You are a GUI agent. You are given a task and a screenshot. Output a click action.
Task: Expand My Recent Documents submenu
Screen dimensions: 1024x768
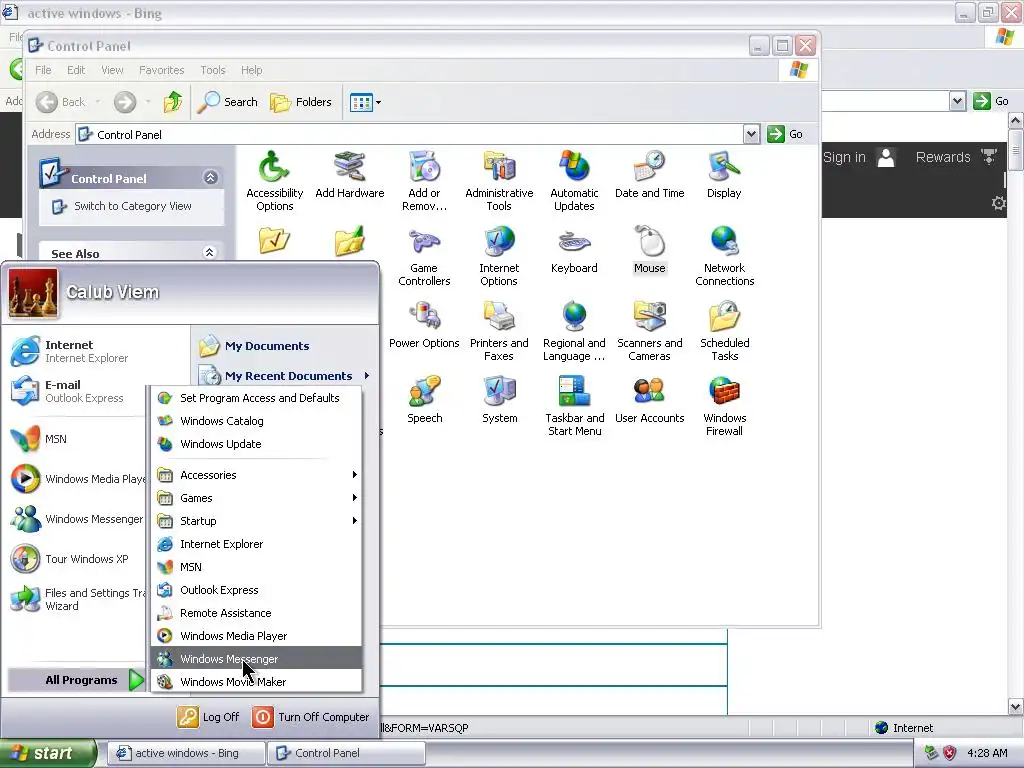[x=284, y=376]
